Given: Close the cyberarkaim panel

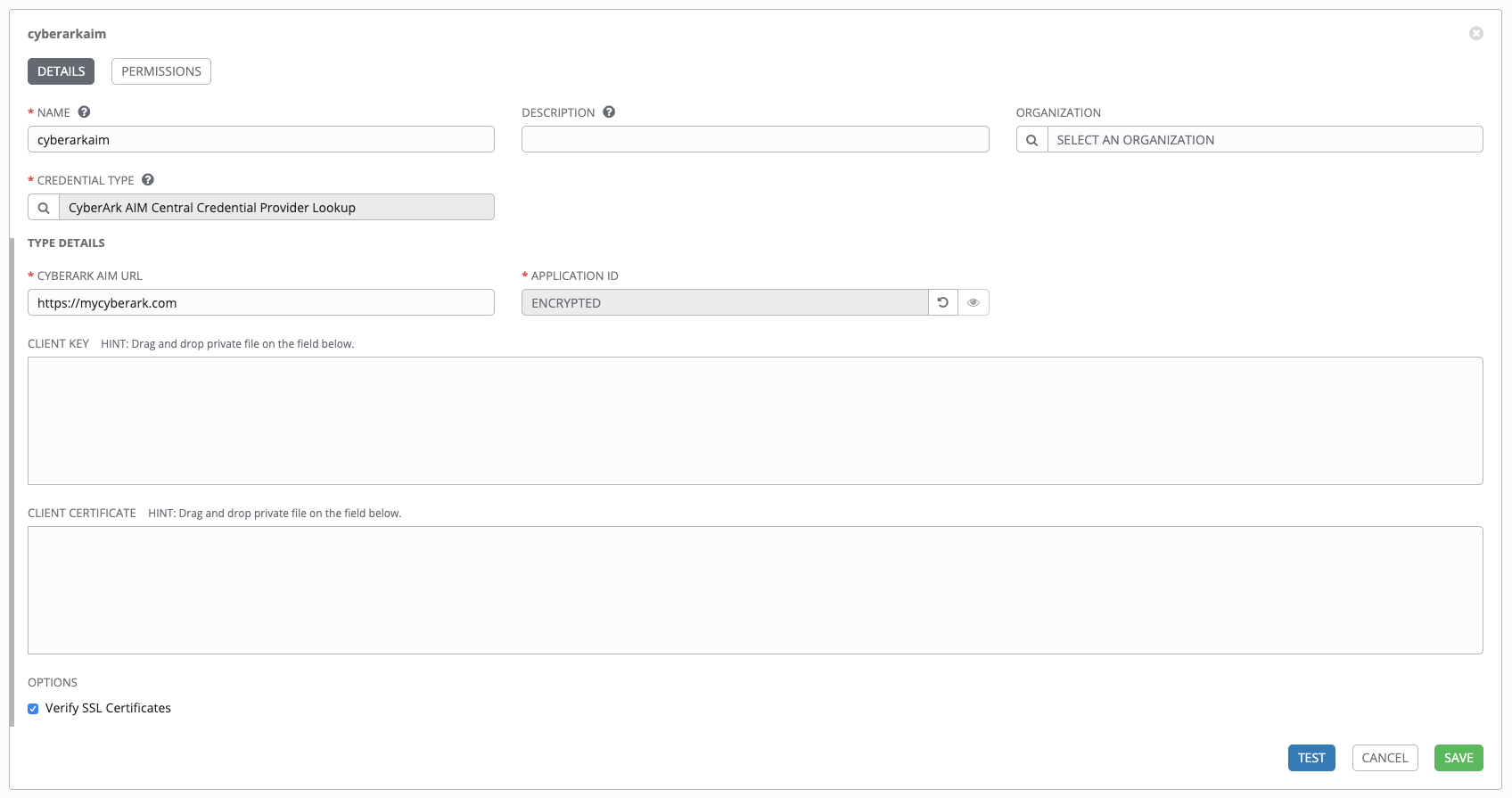Looking at the screenshot, I should 1476,34.
